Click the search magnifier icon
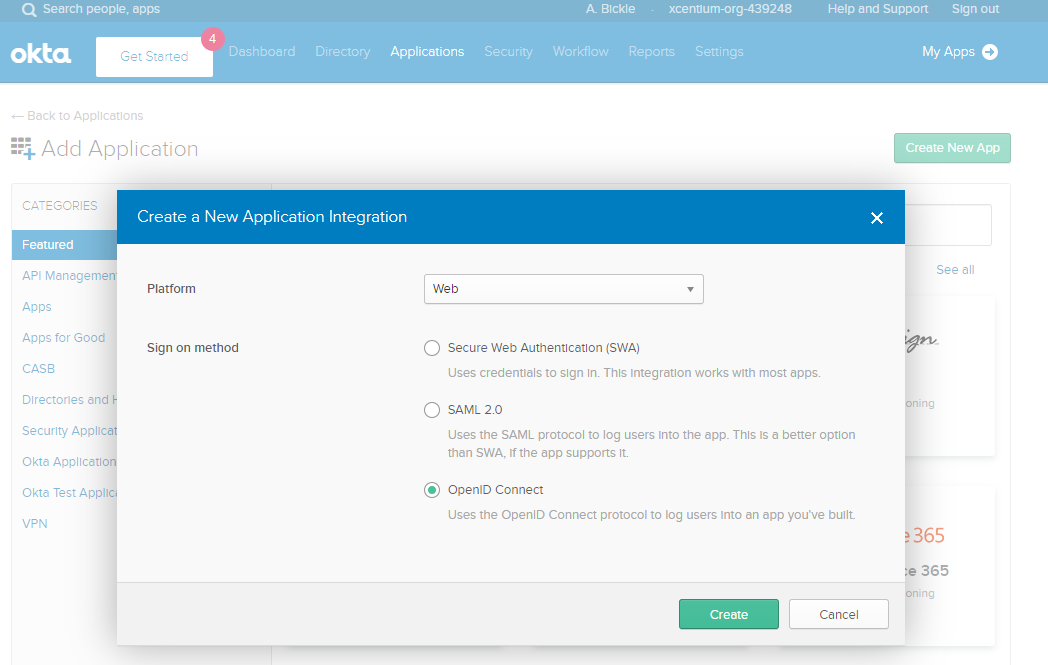The image size is (1048, 665). (29, 10)
